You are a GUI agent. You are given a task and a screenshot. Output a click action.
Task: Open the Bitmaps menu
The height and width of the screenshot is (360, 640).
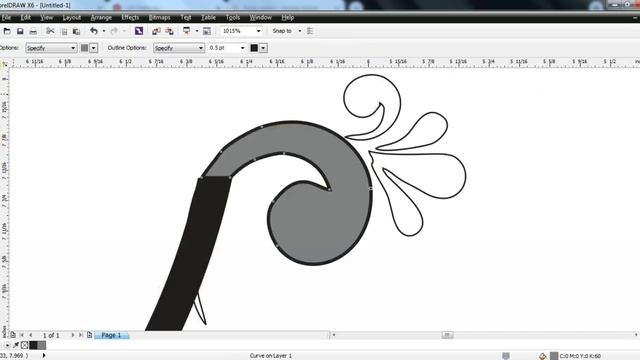[159, 18]
